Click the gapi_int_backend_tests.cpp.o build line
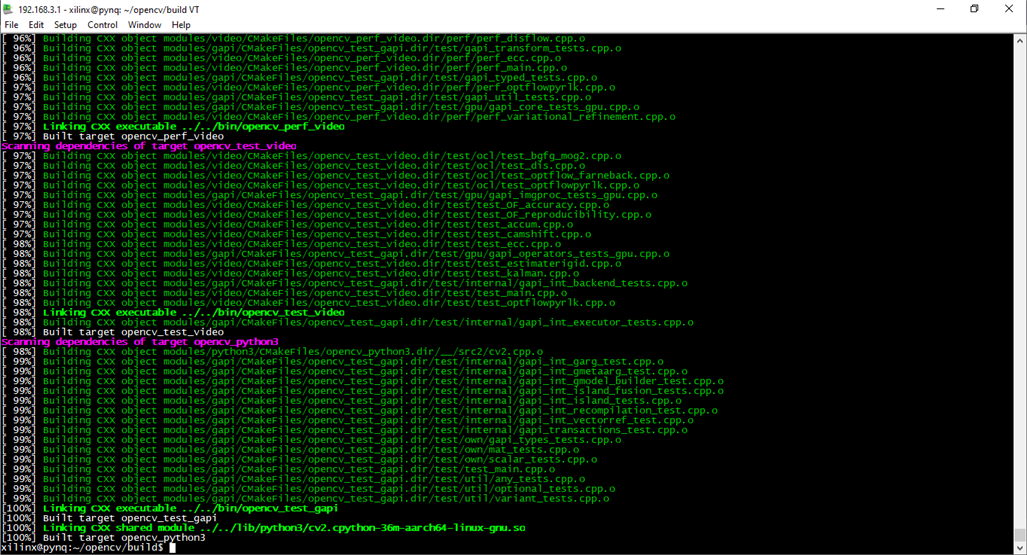Screen dimensions: 1027x555 (345, 283)
